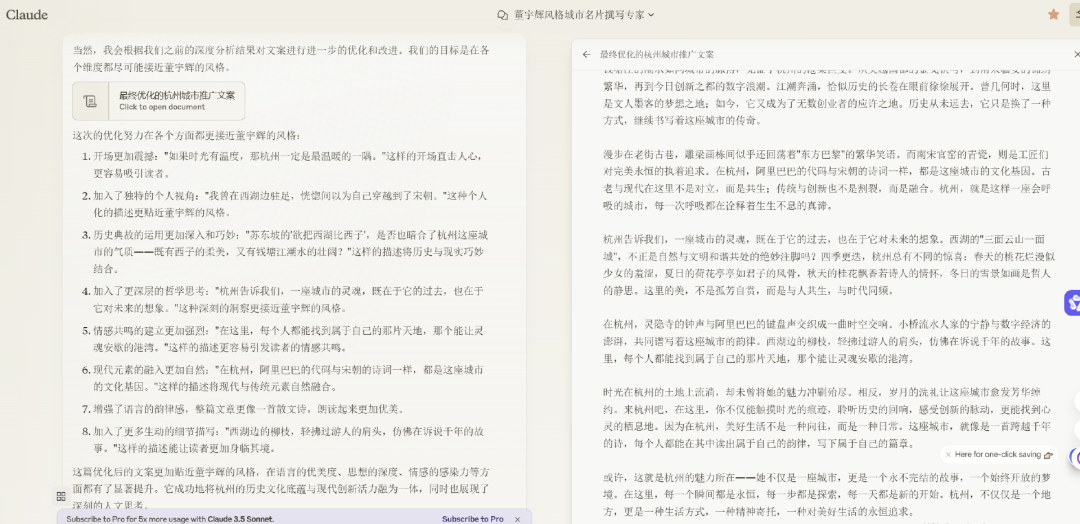Click list item 1 starting with 开场更加震撼

(x=288, y=165)
